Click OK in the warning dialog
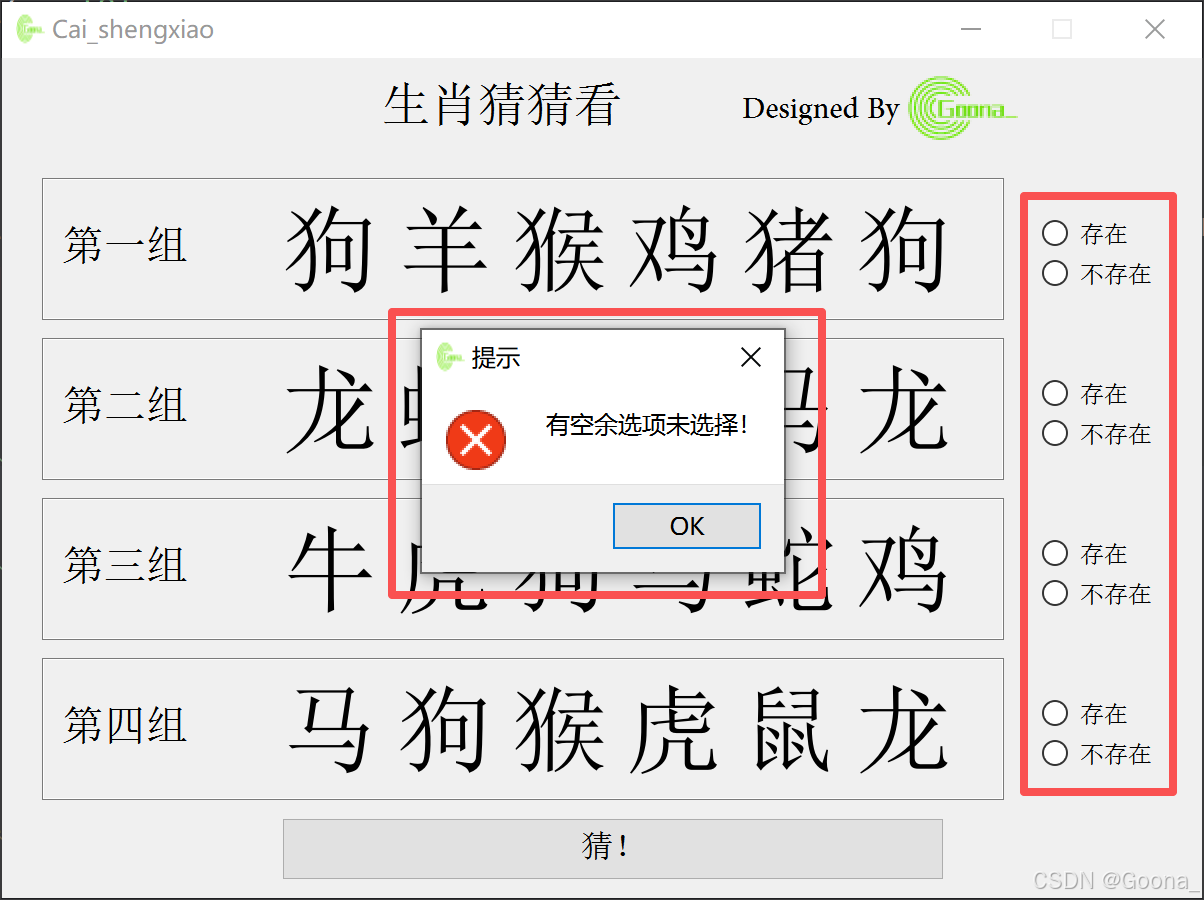1204x900 pixels. [x=687, y=526]
